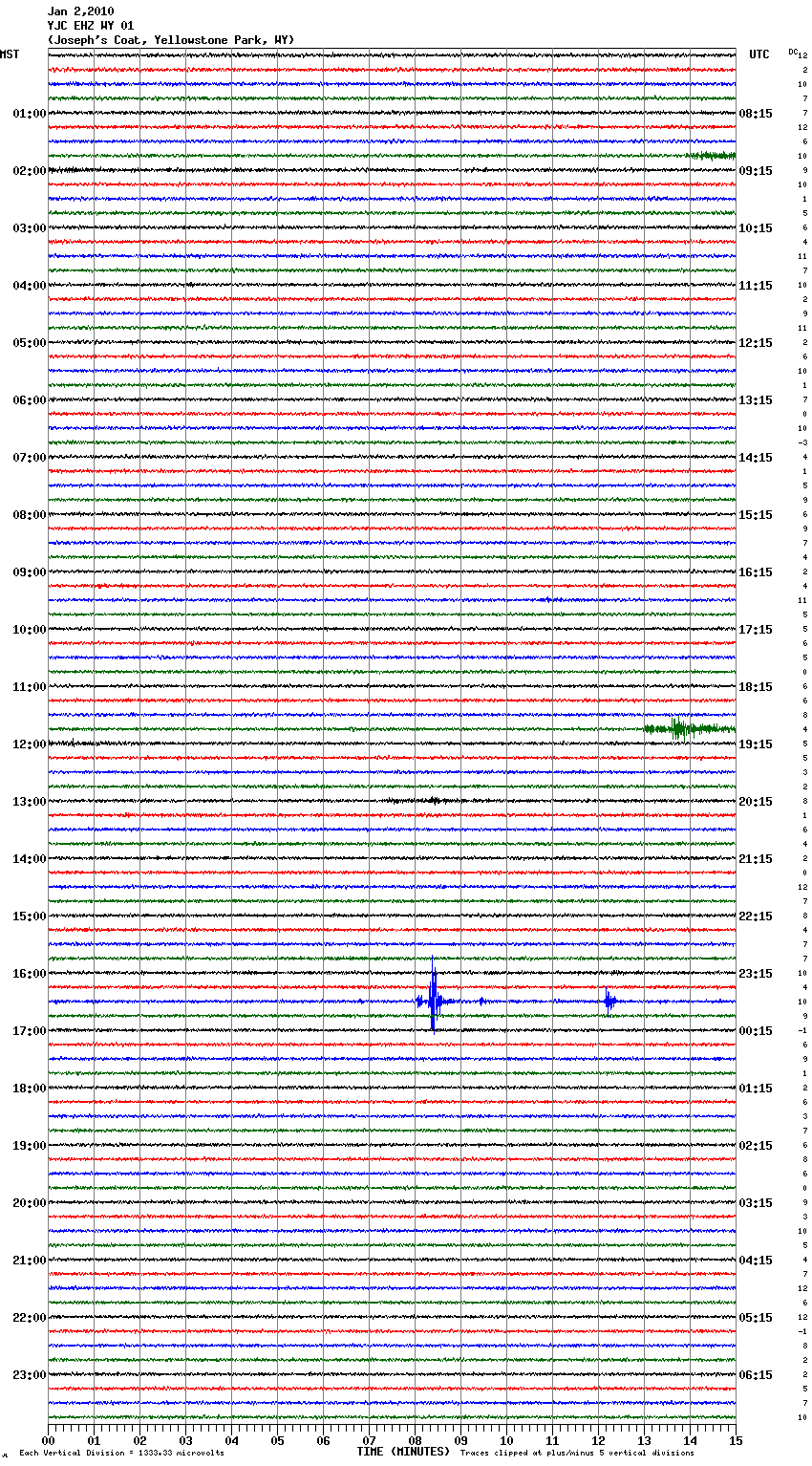This screenshot has height=1466, width=812.
Task: Select the 'YJC EHZ WY 01' station code
Action: 91,26
